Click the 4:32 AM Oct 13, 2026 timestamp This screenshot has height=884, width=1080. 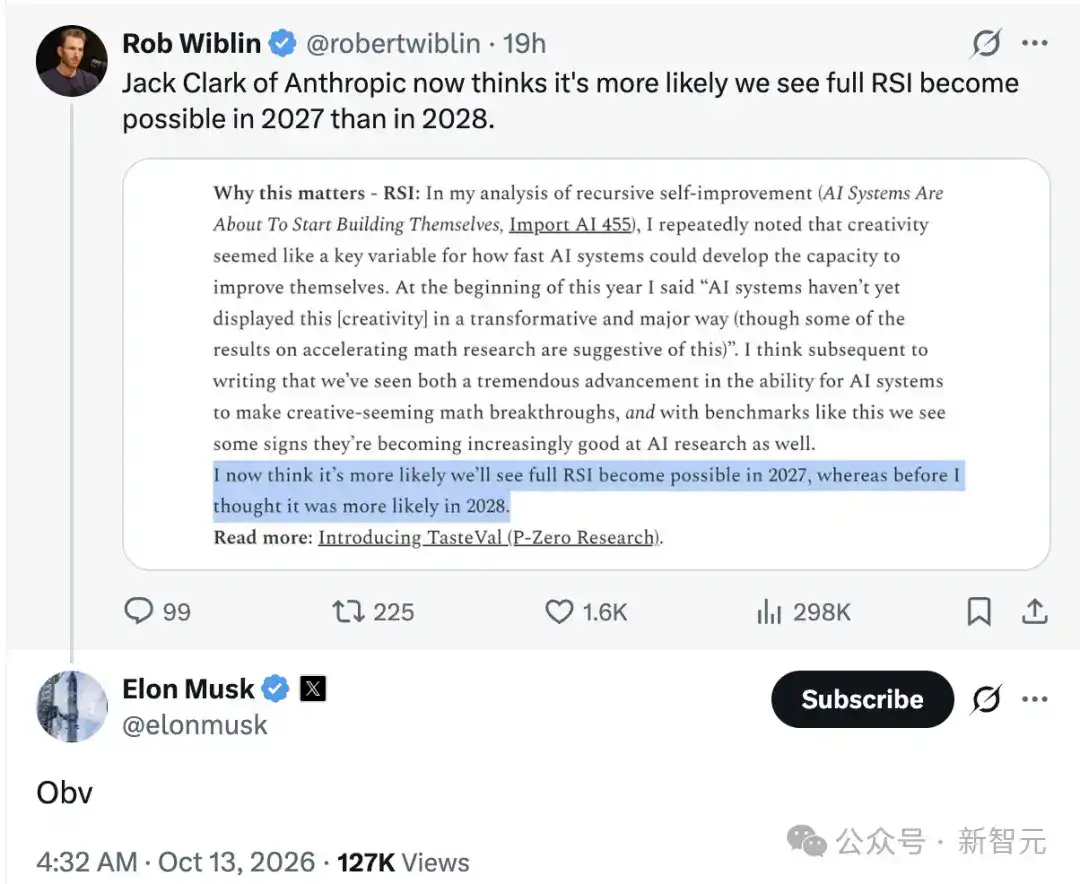[x=176, y=862]
